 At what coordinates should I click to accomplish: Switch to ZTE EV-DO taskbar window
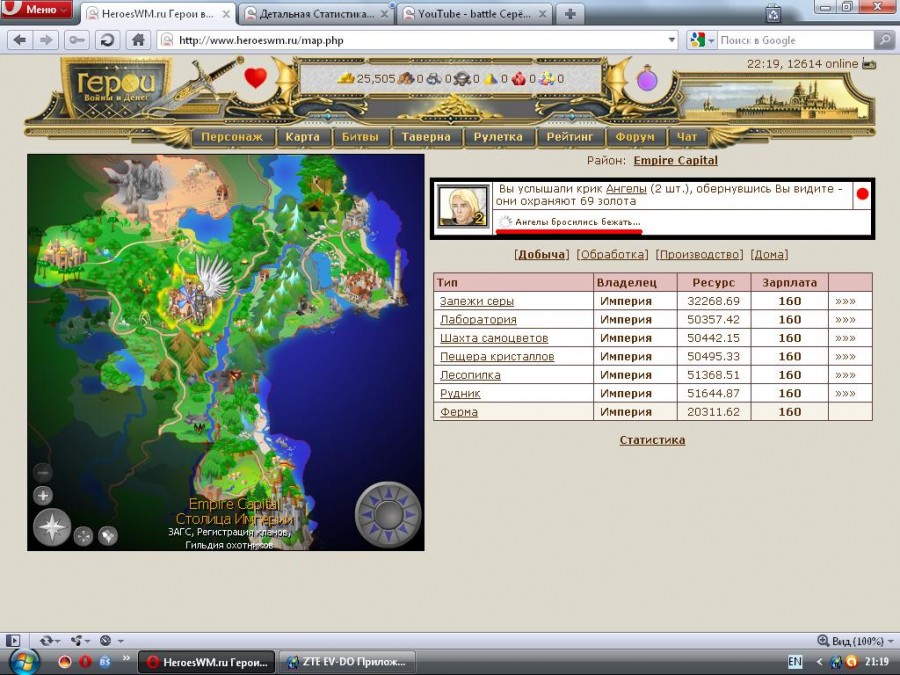coord(348,662)
